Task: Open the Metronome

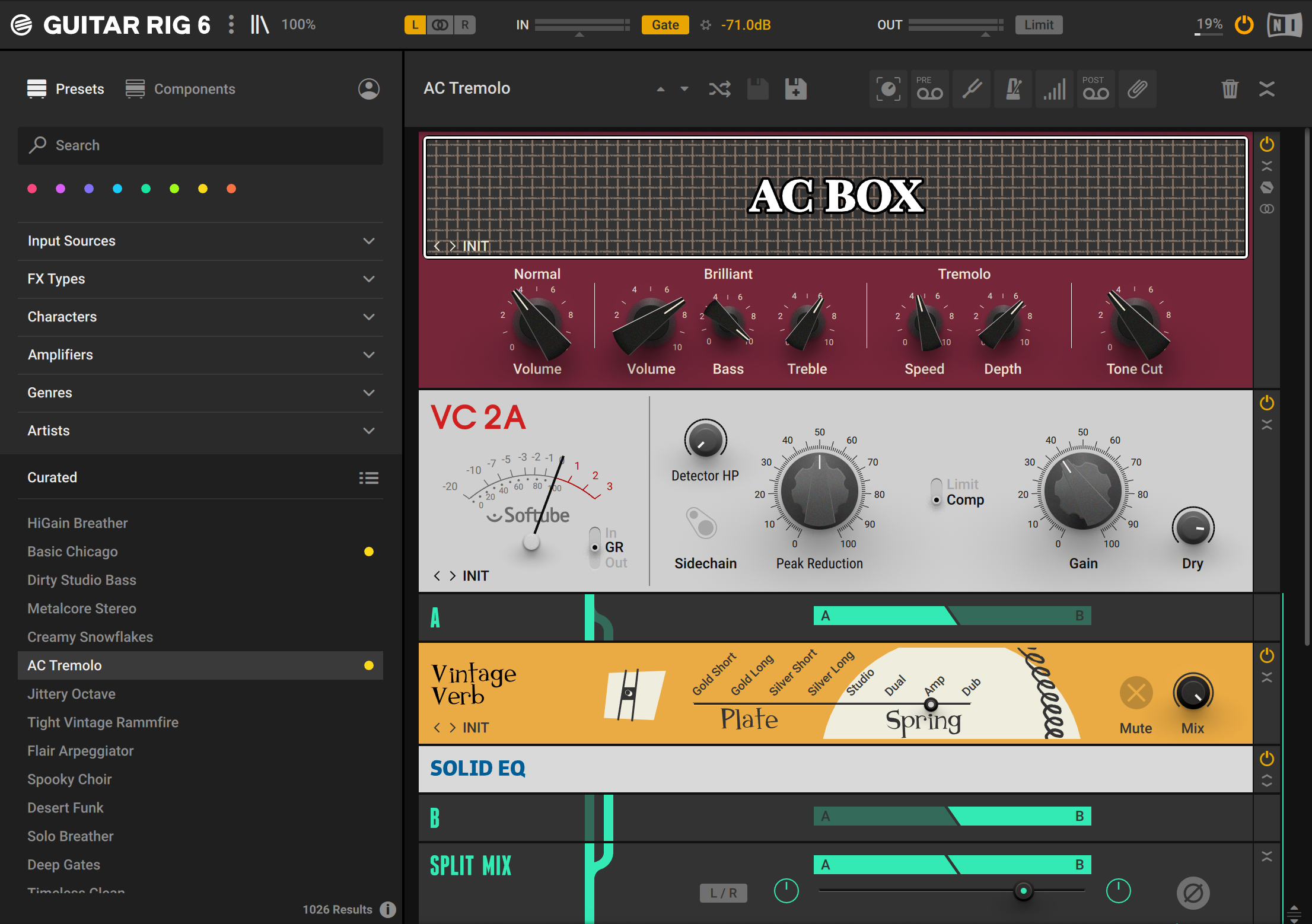Action: 1012,89
